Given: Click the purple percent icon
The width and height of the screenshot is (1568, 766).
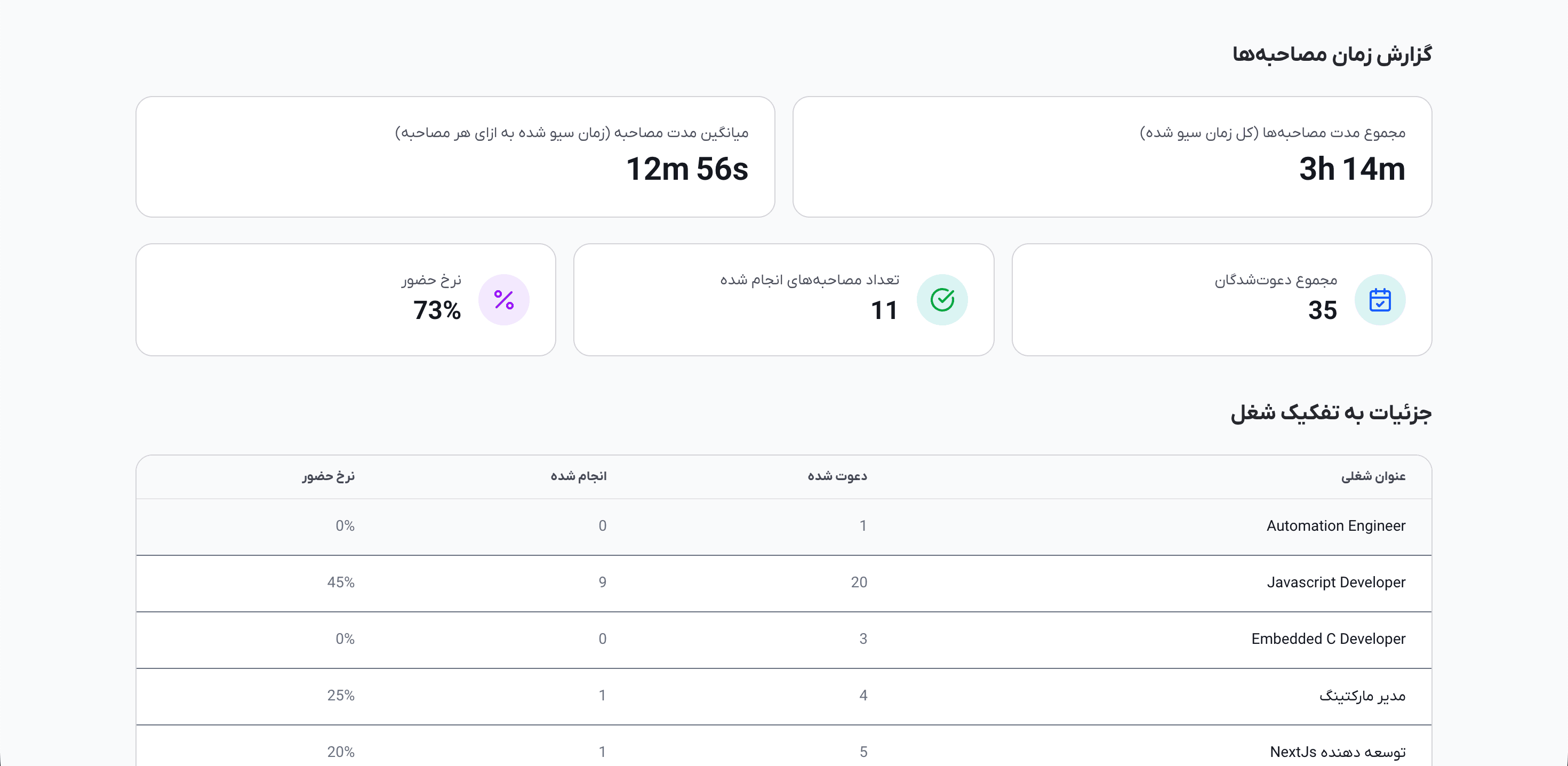Looking at the screenshot, I should click(x=503, y=300).
